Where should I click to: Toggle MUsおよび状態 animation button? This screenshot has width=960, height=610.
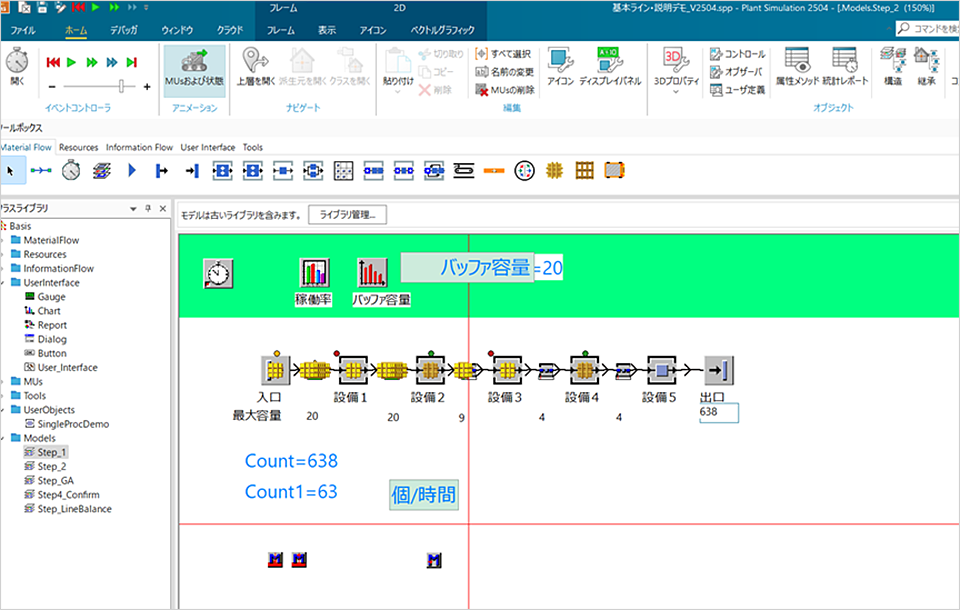(x=194, y=66)
